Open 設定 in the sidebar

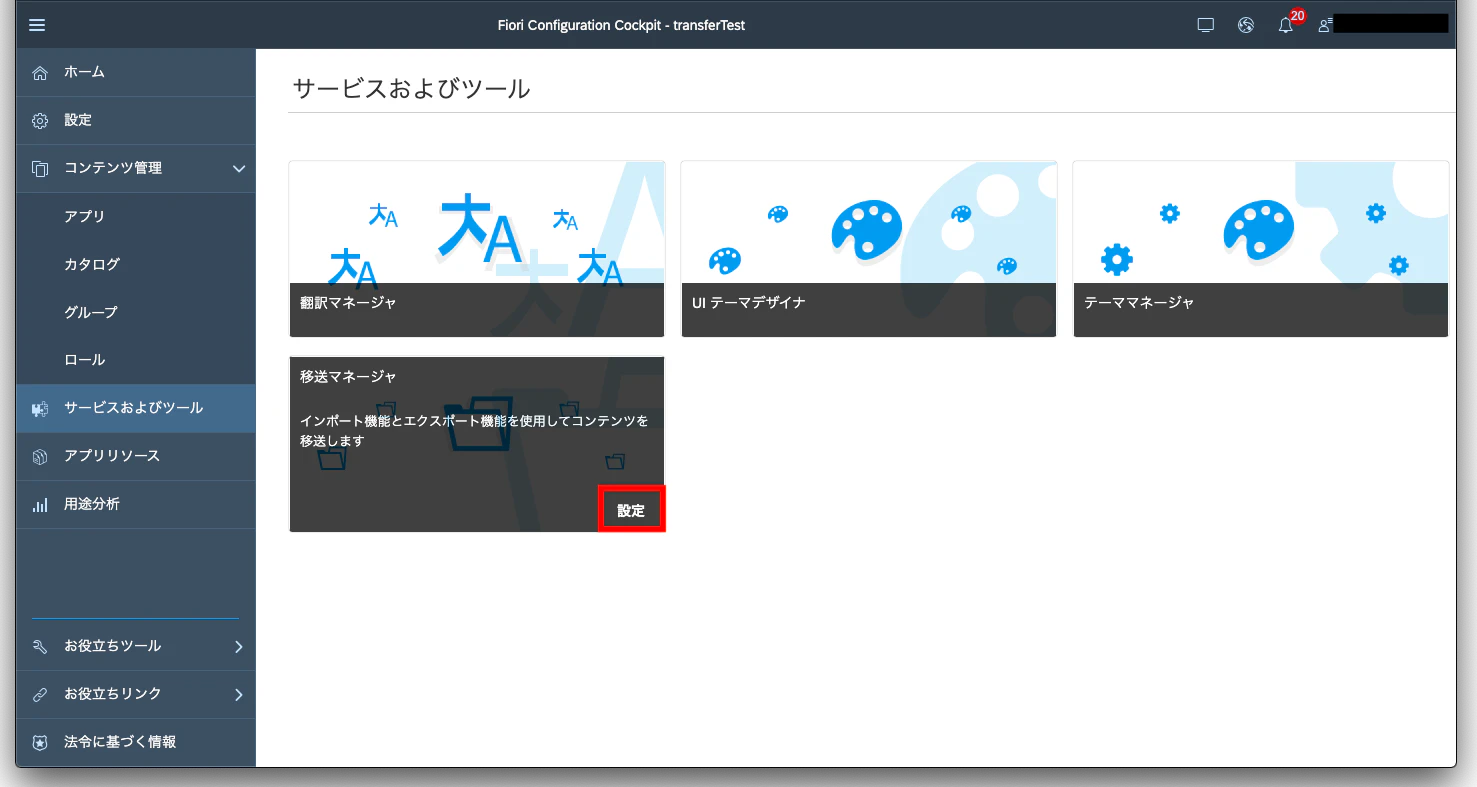pos(136,121)
